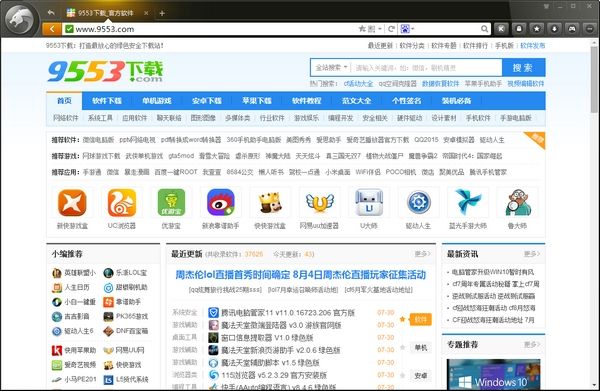The image size is (600, 391).
Task: Open the 软件教程 navigation tab
Action: pos(307,101)
